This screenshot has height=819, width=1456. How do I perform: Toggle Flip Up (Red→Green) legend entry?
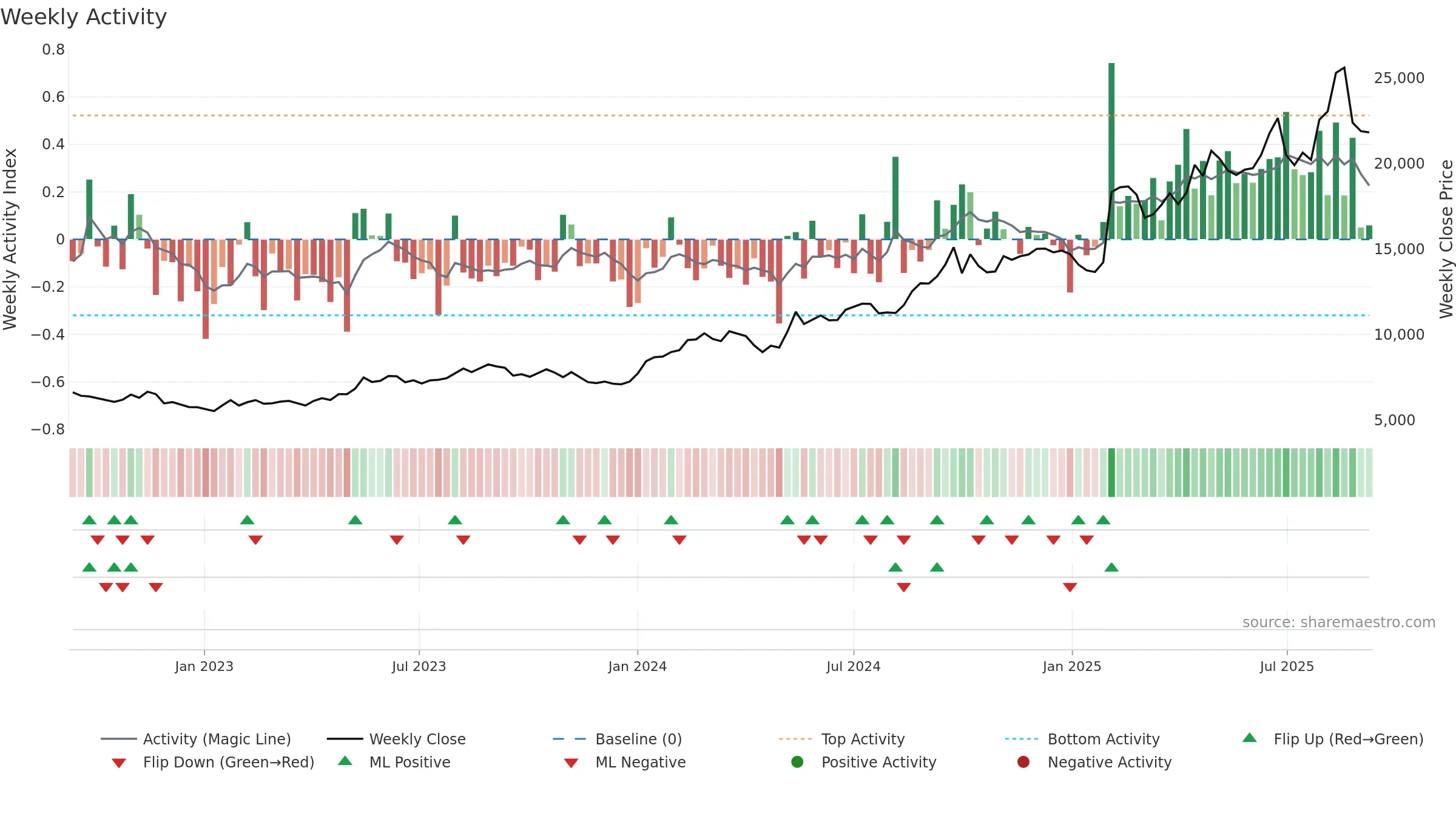(1333, 739)
